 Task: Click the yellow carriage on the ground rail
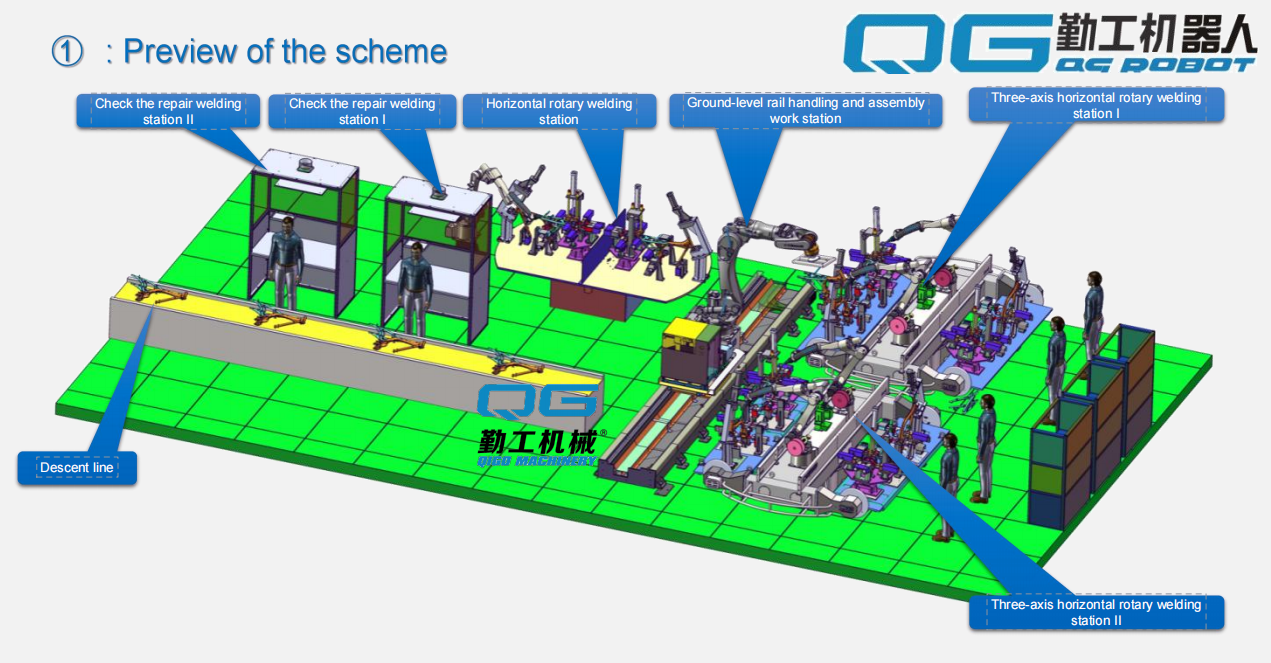pyautogui.click(x=692, y=350)
